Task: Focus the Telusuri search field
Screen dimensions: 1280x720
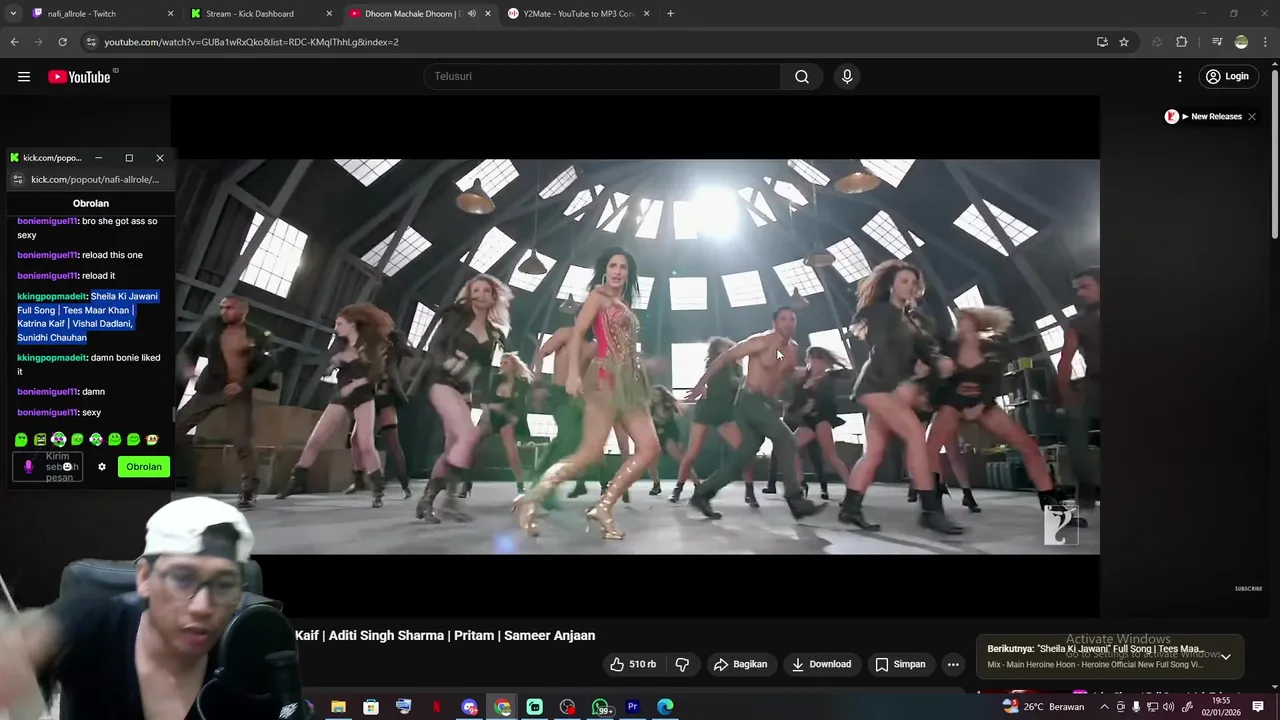Action: (602, 77)
